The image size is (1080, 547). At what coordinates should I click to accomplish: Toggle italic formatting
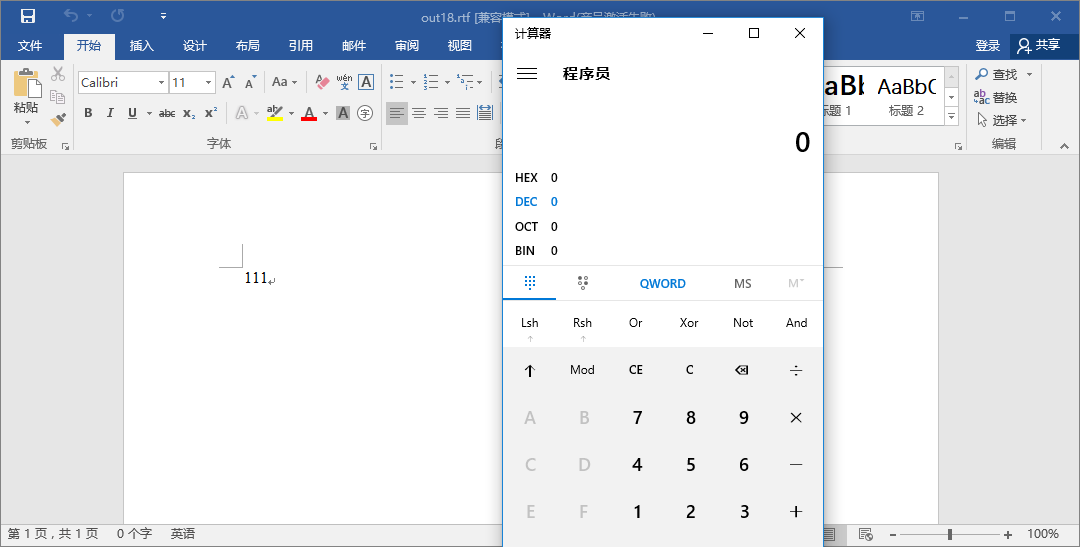[x=110, y=113]
